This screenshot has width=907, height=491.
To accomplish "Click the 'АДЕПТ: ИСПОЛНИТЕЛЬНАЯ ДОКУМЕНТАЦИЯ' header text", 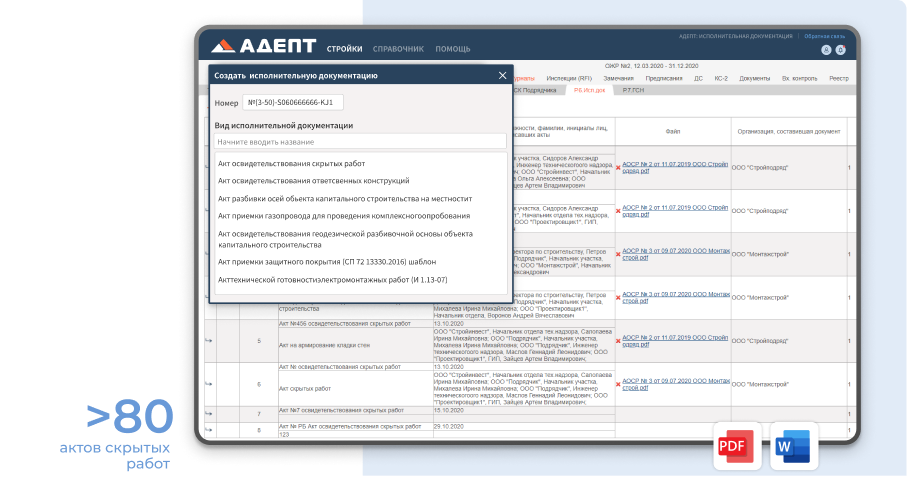I will pos(736,36).
